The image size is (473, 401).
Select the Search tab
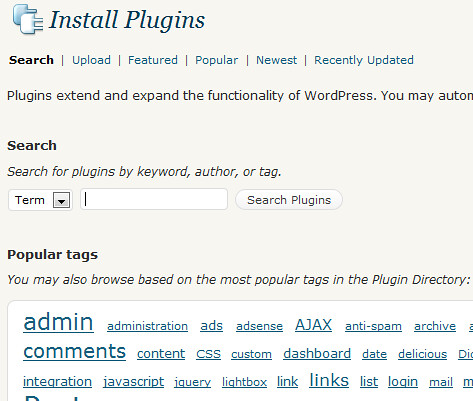(x=31, y=60)
